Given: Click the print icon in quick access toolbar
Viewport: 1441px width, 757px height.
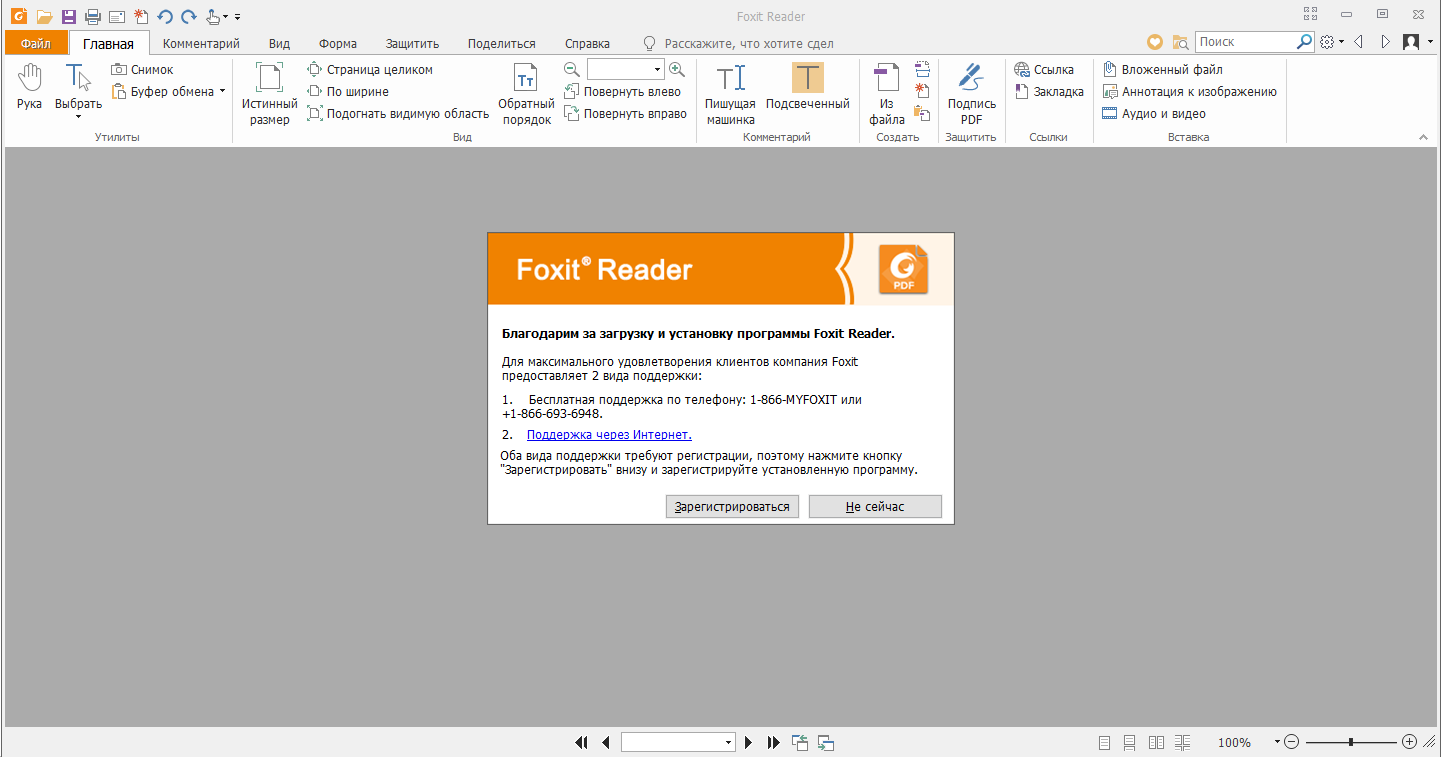Looking at the screenshot, I should pyautogui.click(x=93, y=17).
